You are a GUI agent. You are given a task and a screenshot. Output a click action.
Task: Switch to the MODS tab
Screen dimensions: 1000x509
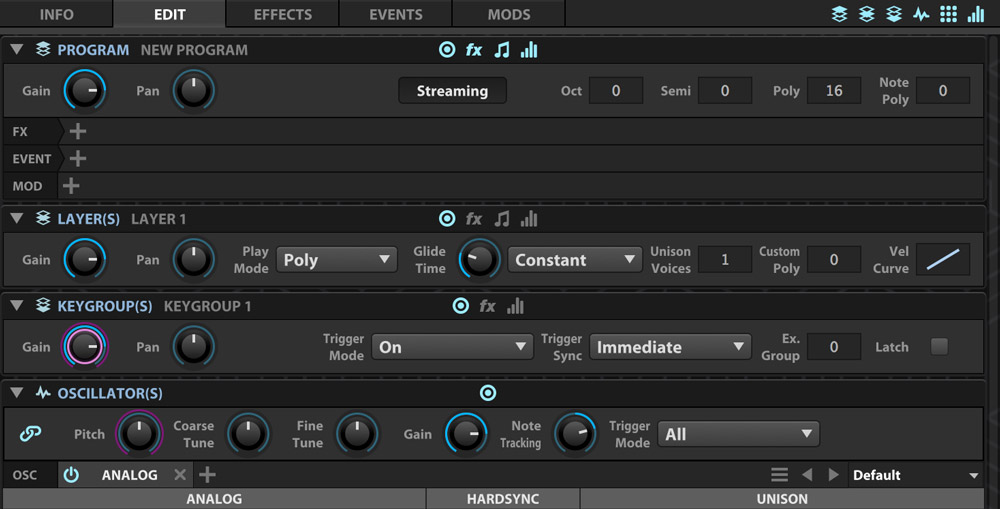click(x=509, y=14)
